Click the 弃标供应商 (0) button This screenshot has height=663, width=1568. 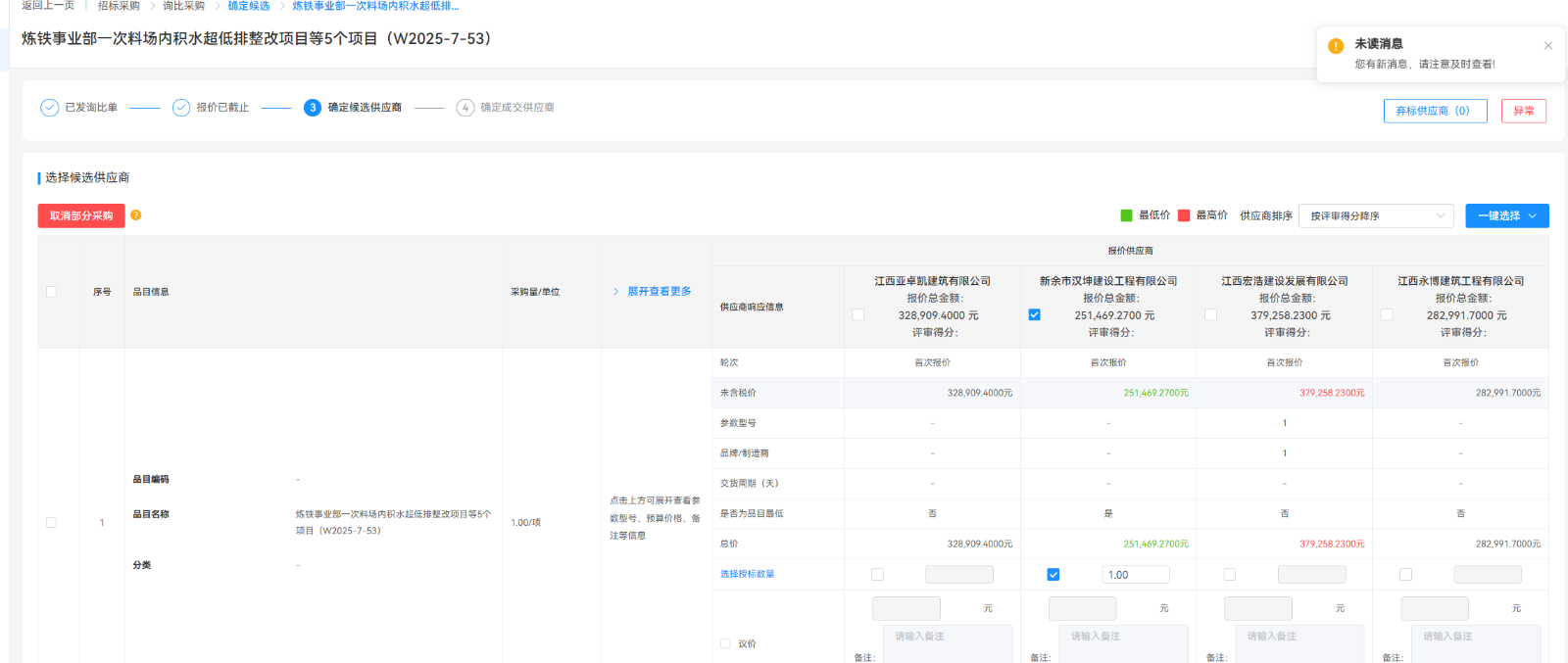(1435, 111)
